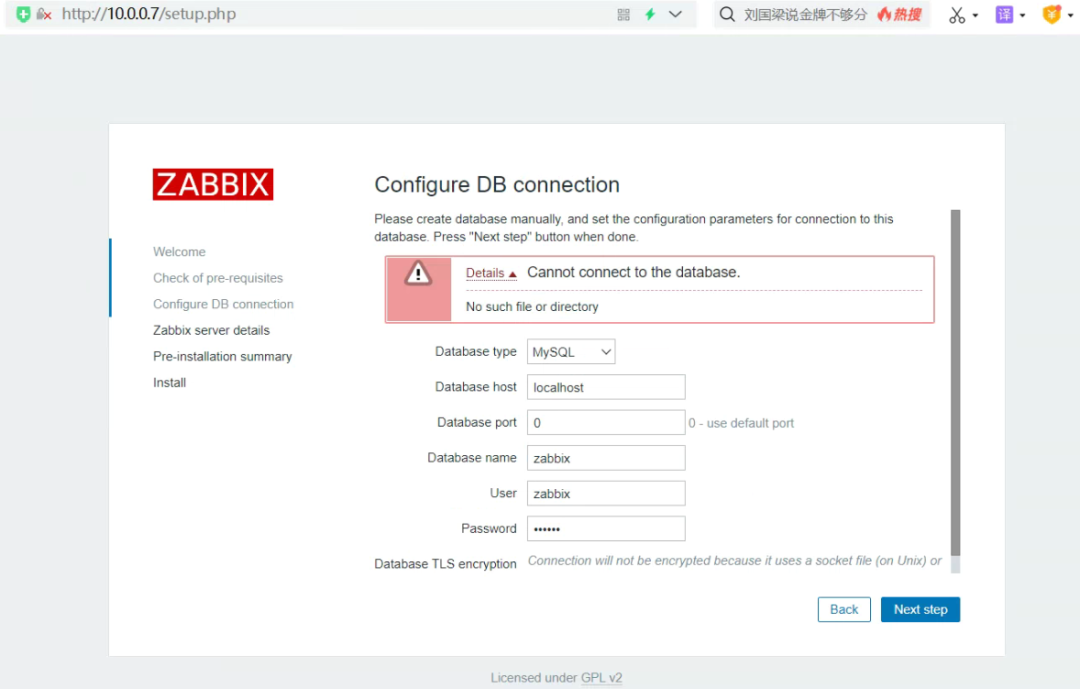Click the green lightning speed mode icon
Image resolution: width=1080 pixels, height=689 pixels.
pos(650,15)
